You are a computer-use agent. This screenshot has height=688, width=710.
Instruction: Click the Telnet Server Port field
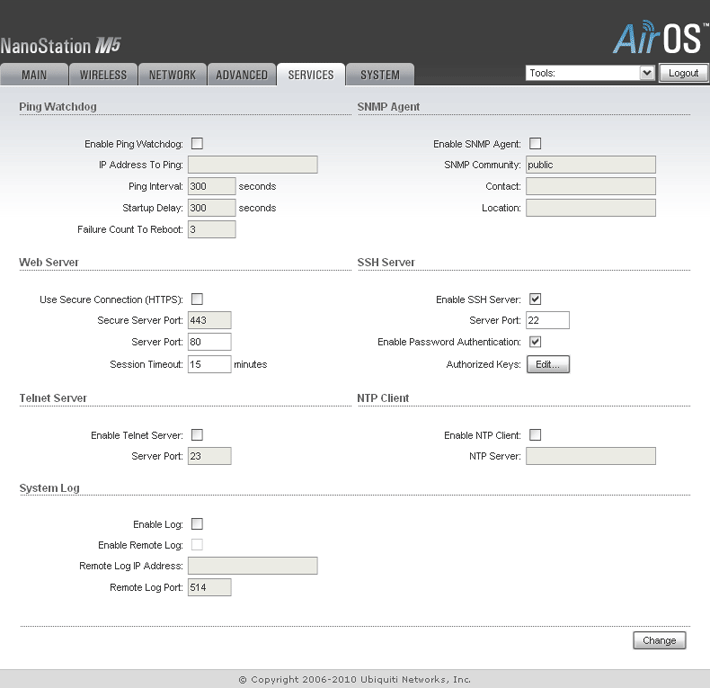210,456
